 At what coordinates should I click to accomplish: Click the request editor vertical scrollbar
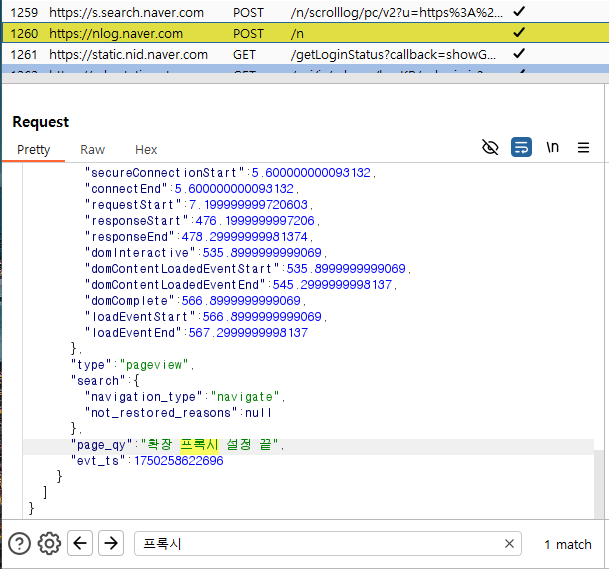click(599, 484)
